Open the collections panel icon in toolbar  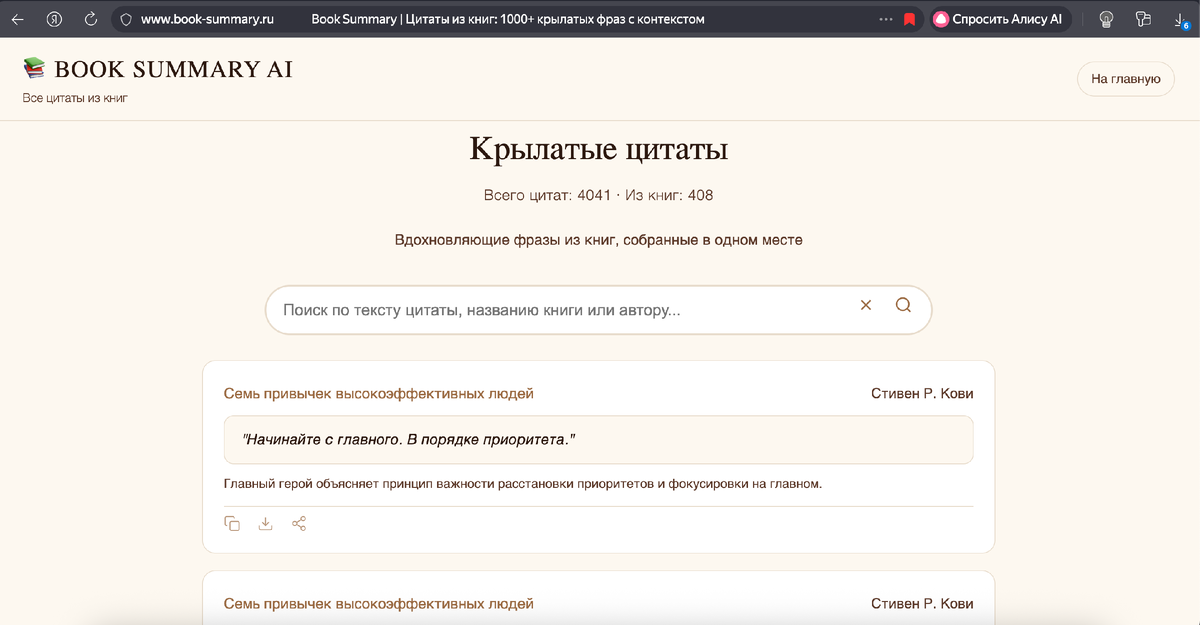(1143, 18)
